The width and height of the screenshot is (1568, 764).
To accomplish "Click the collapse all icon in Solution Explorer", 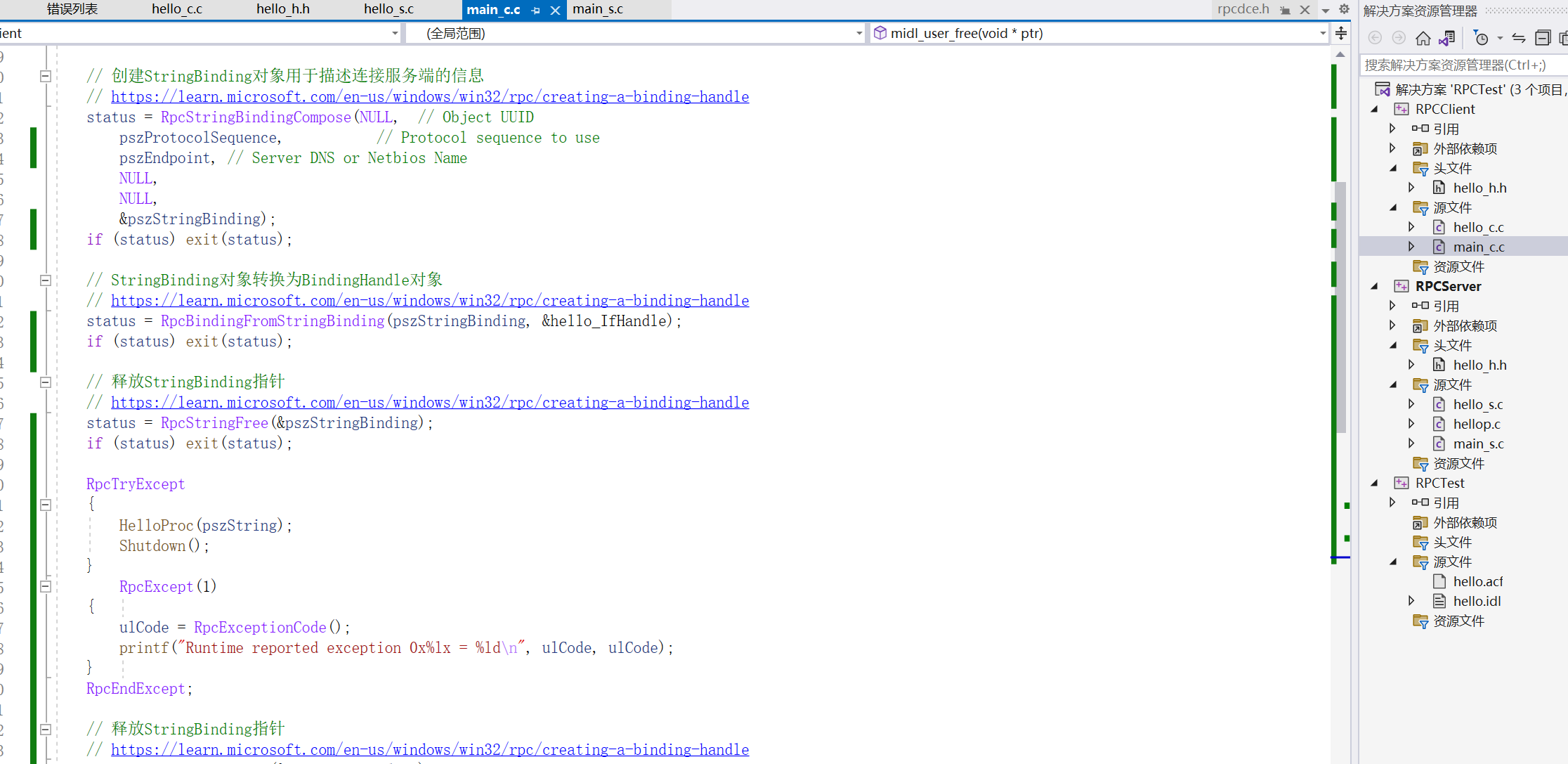I will 1543,38.
